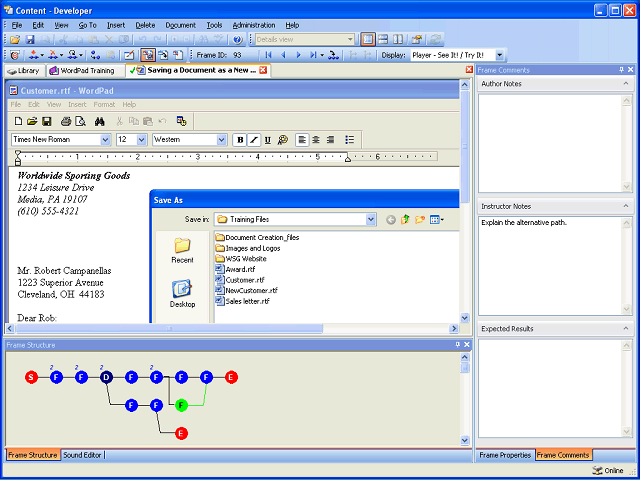Click the Insert Frame icon

(x=33, y=55)
